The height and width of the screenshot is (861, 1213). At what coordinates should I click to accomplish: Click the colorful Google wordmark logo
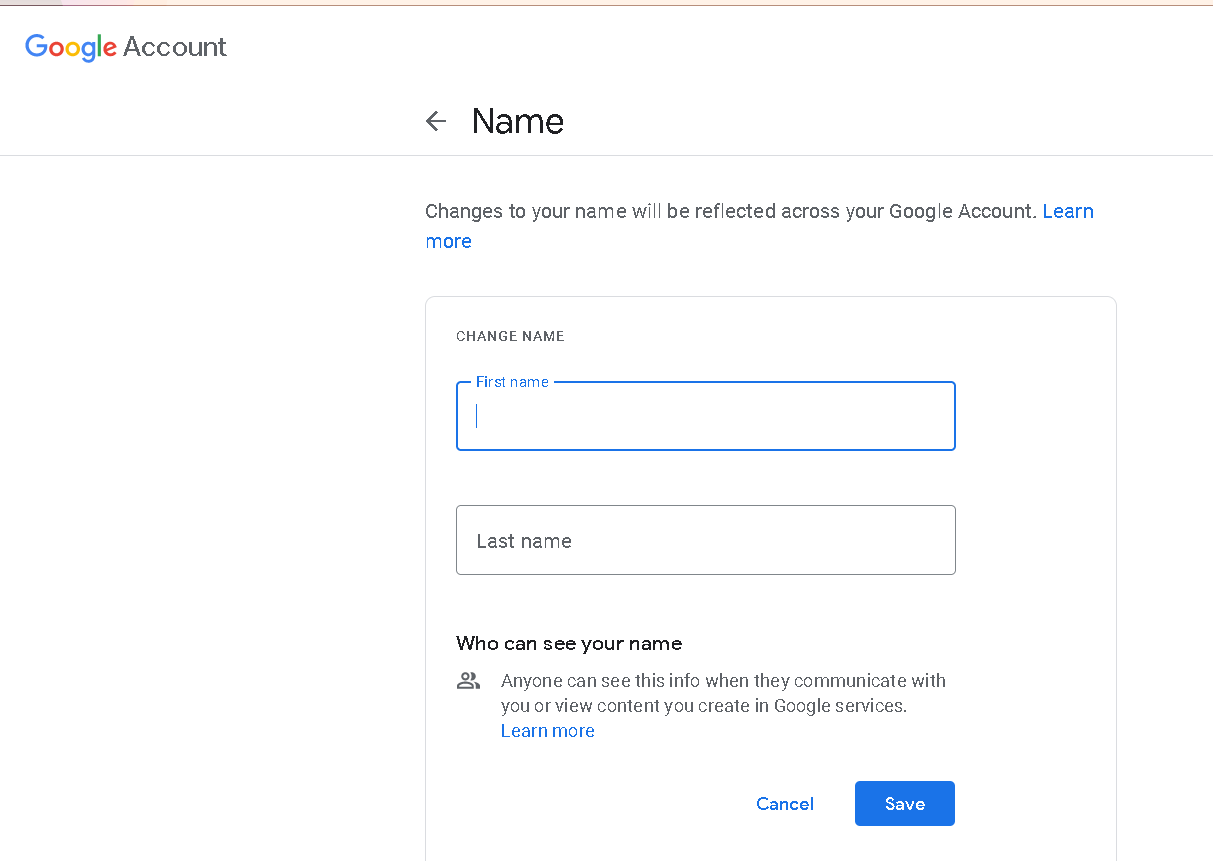pyautogui.click(x=71, y=47)
